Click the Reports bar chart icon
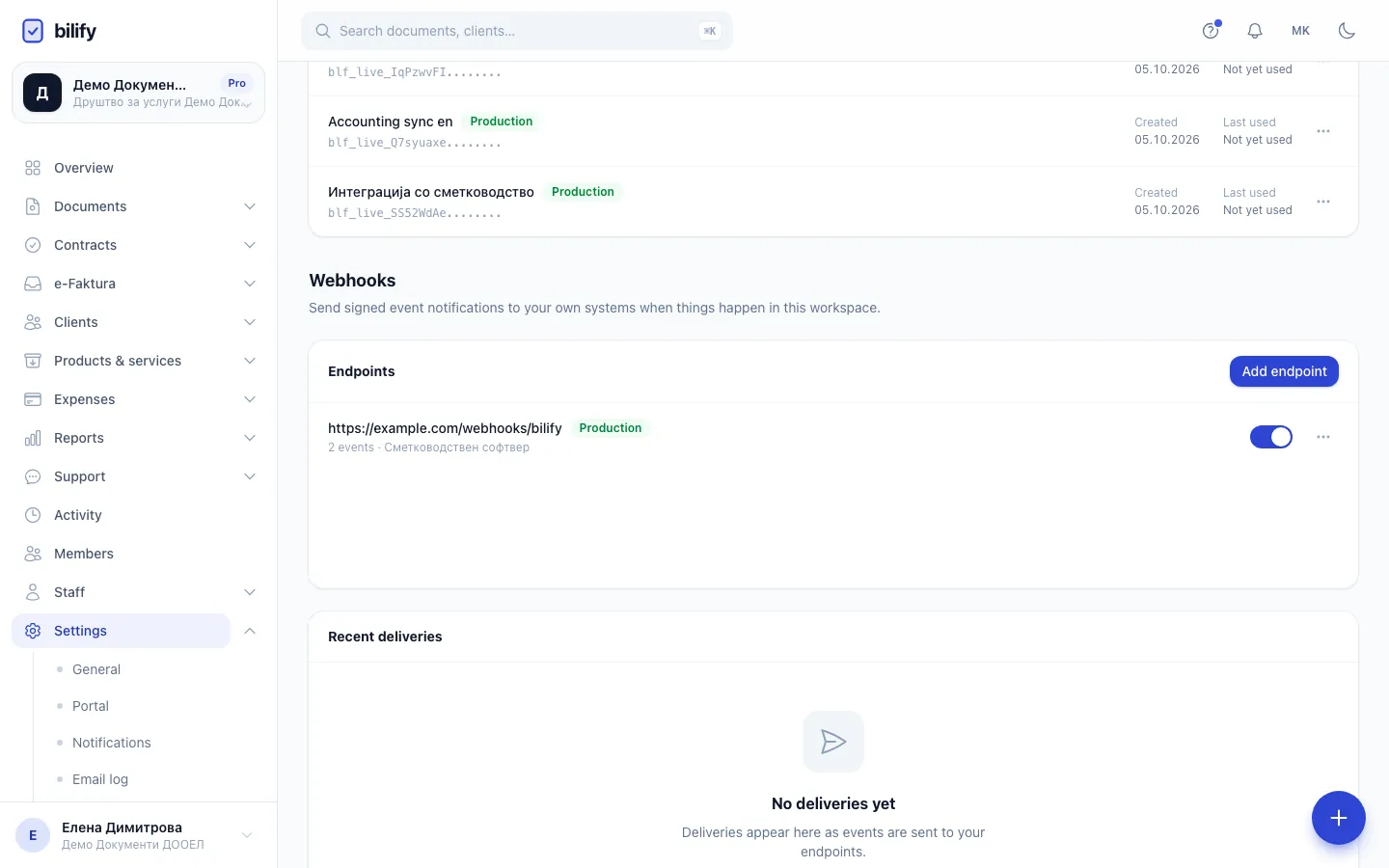The image size is (1389, 868). [33, 438]
